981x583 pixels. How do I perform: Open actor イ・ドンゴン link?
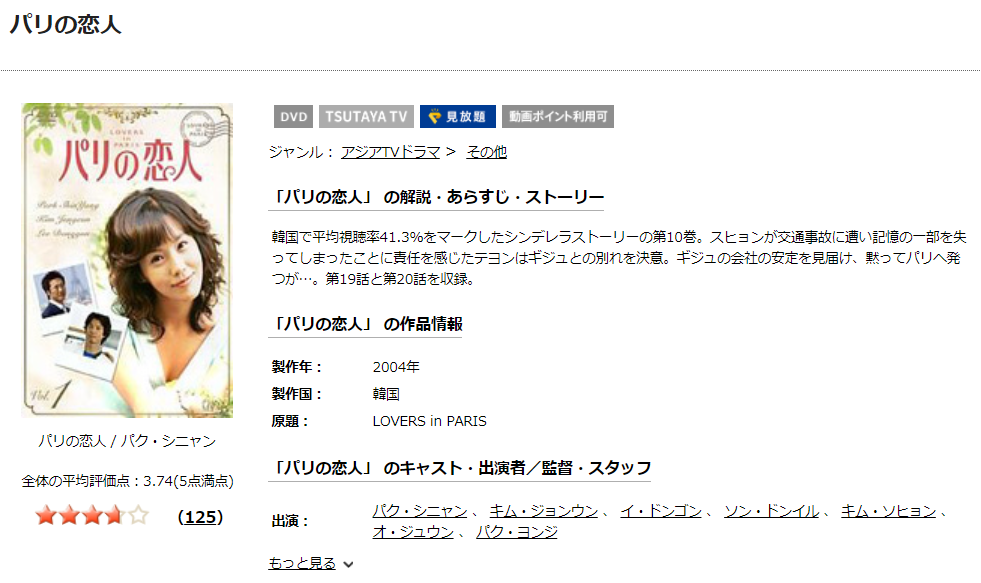pyautogui.click(x=661, y=511)
